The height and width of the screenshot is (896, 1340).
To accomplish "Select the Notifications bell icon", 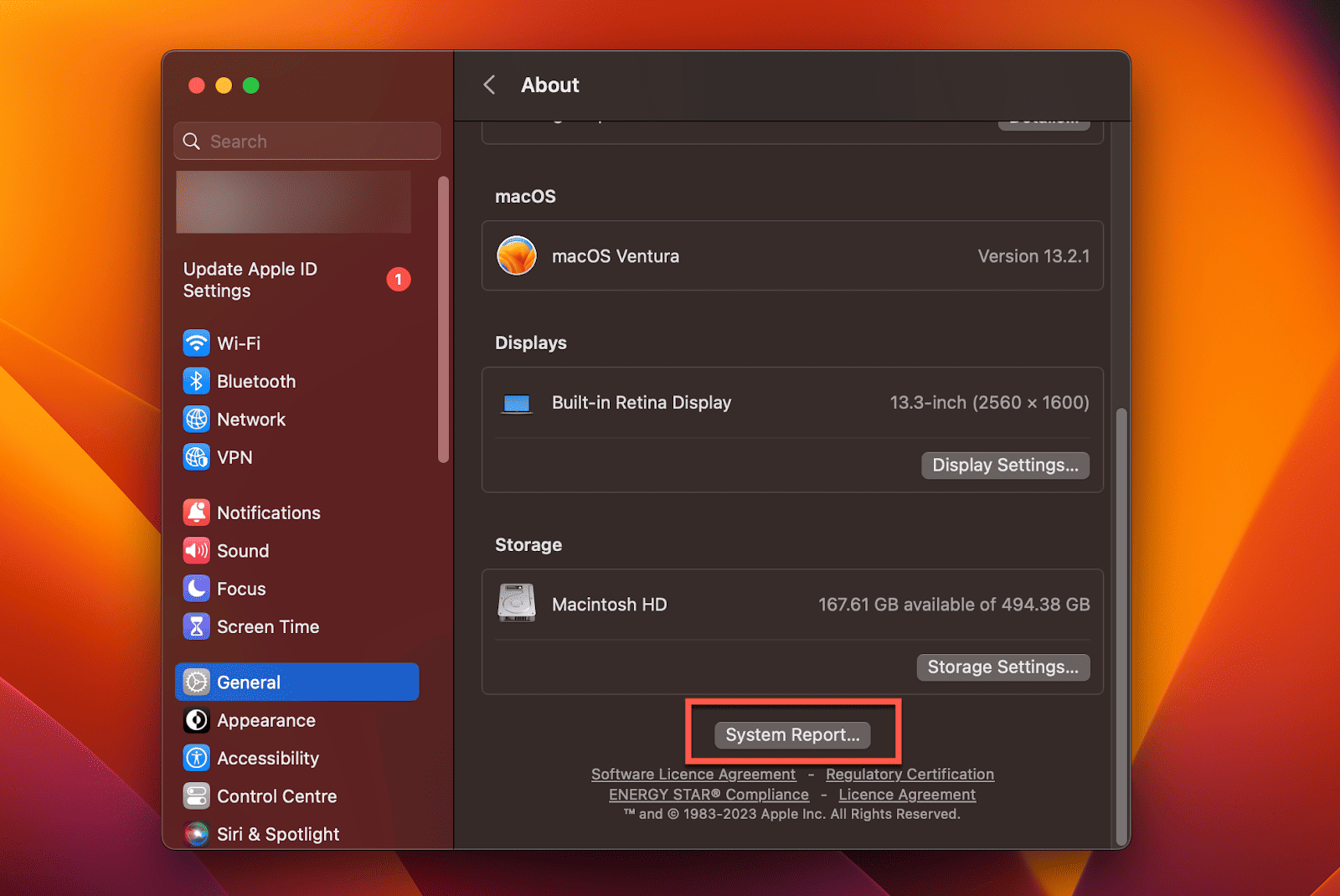I will 196,512.
